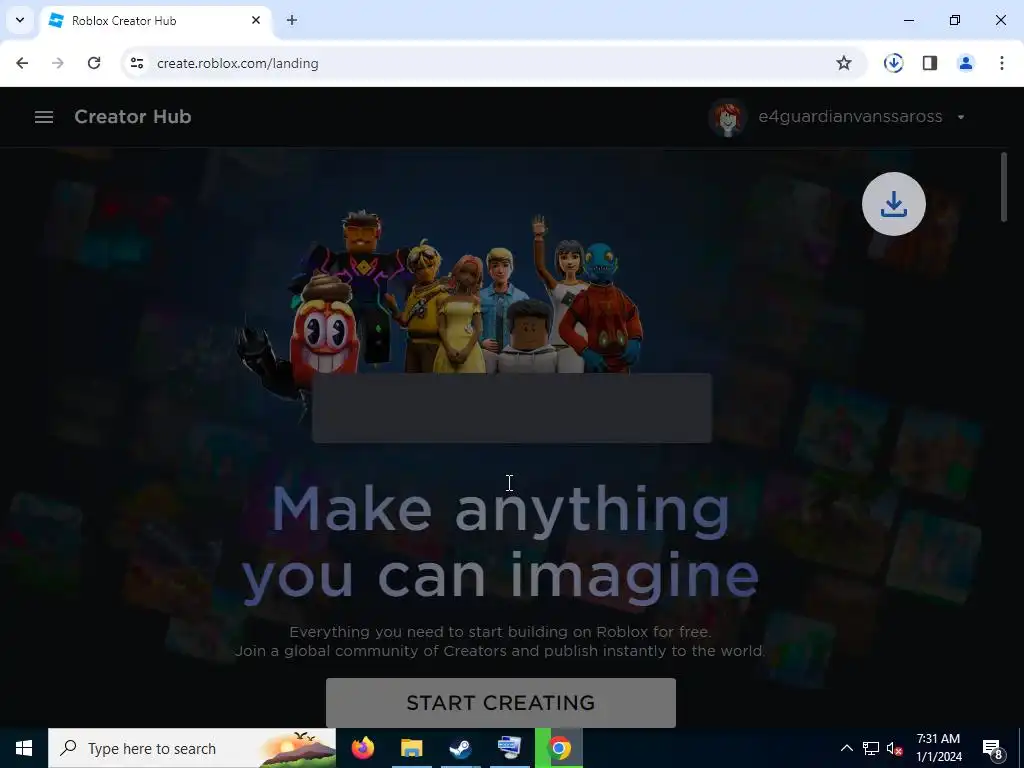The width and height of the screenshot is (1024, 768).
Task: Click the Creator Hub title link
Action: (133, 117)
